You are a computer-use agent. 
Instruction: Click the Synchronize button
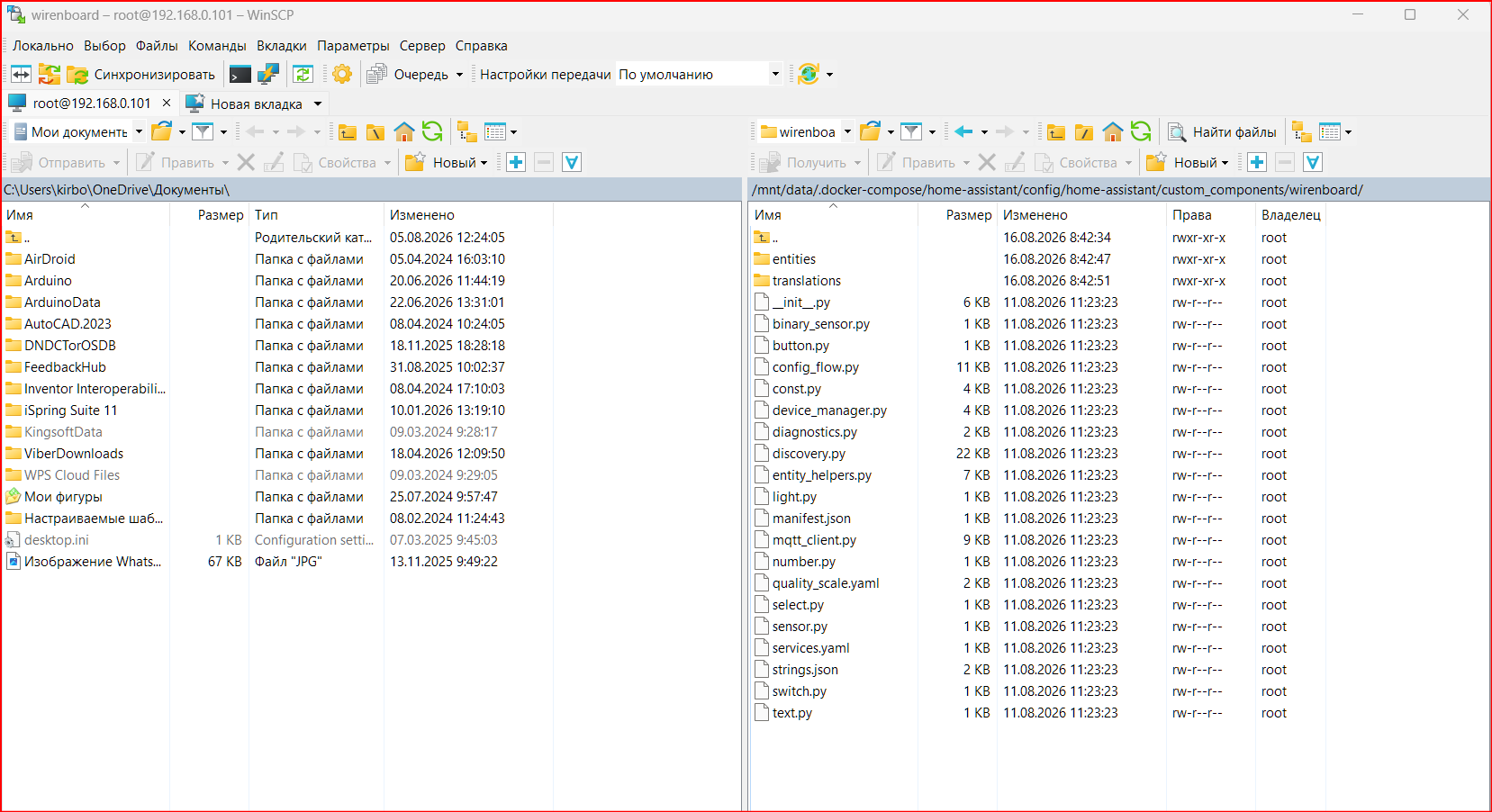point(140,74)
